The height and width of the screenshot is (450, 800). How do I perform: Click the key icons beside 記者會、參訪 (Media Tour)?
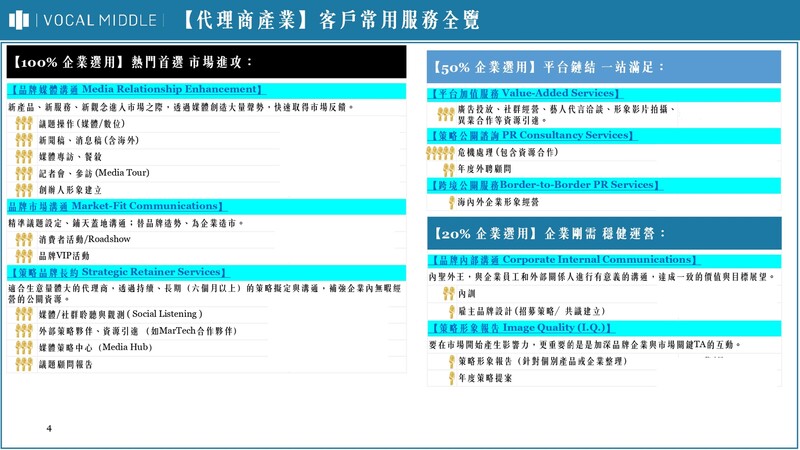pos(25,173)
